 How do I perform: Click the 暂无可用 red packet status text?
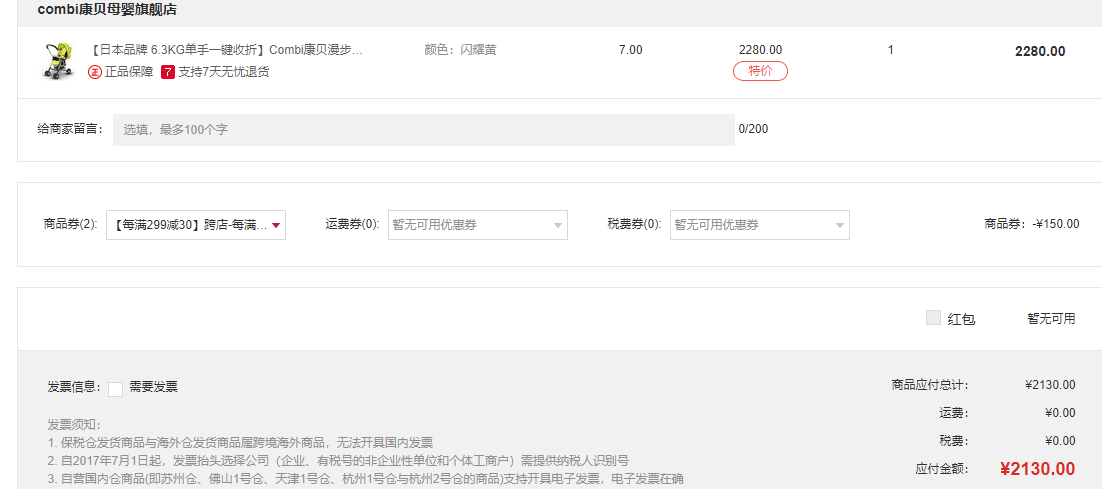pyautogui.click(x=1051, y=318)
